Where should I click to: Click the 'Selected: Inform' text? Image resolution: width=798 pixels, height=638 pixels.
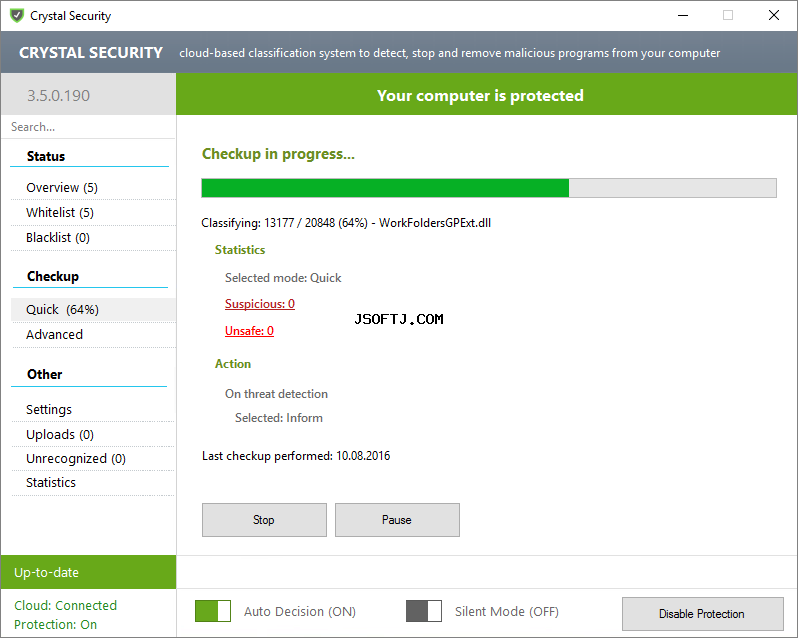(279, 418)
